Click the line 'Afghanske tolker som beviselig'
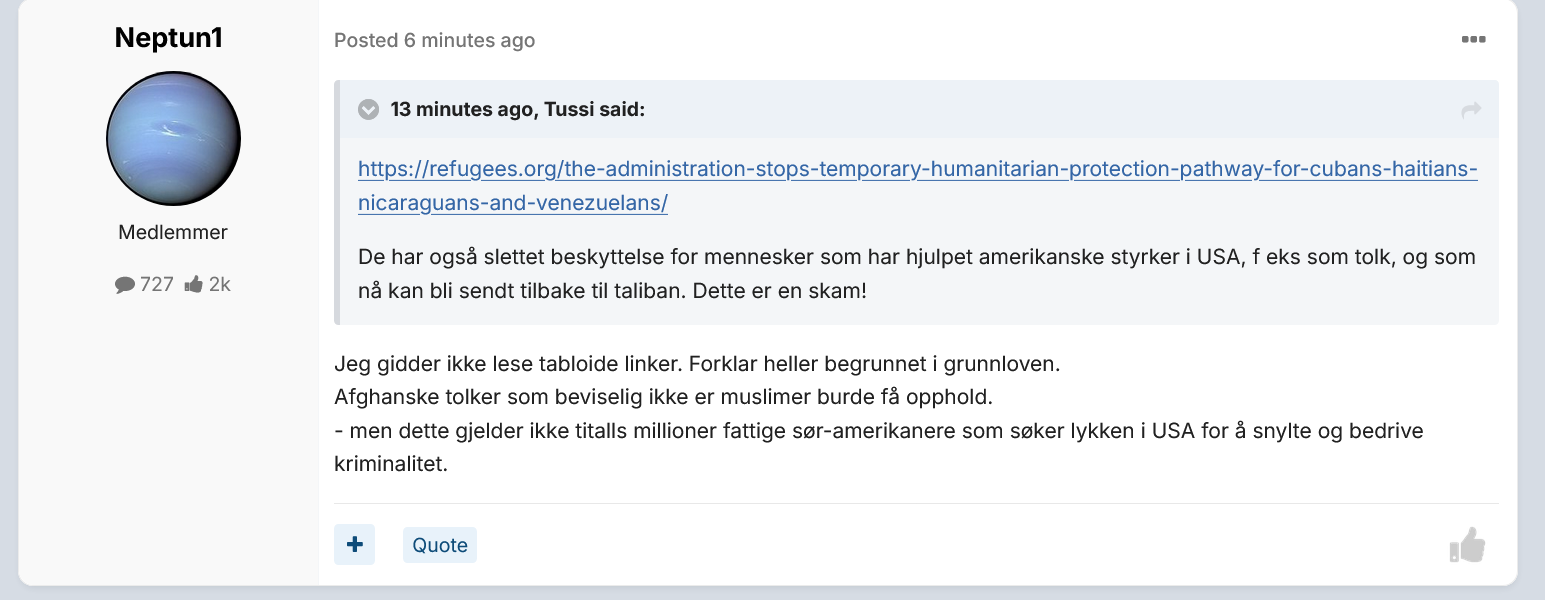The image size is (1545, 600). pos(663,397)
